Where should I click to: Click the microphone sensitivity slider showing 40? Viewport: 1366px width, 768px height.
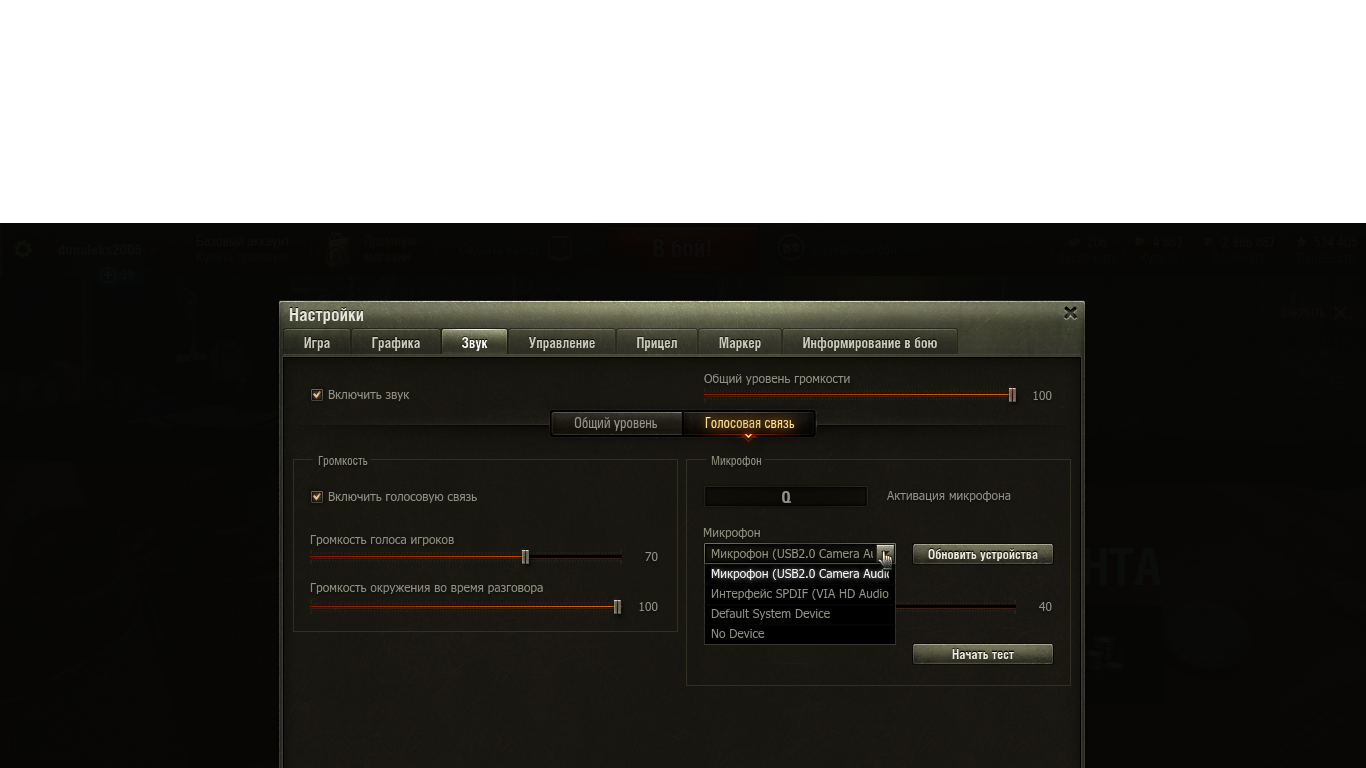tap(955, 606)
